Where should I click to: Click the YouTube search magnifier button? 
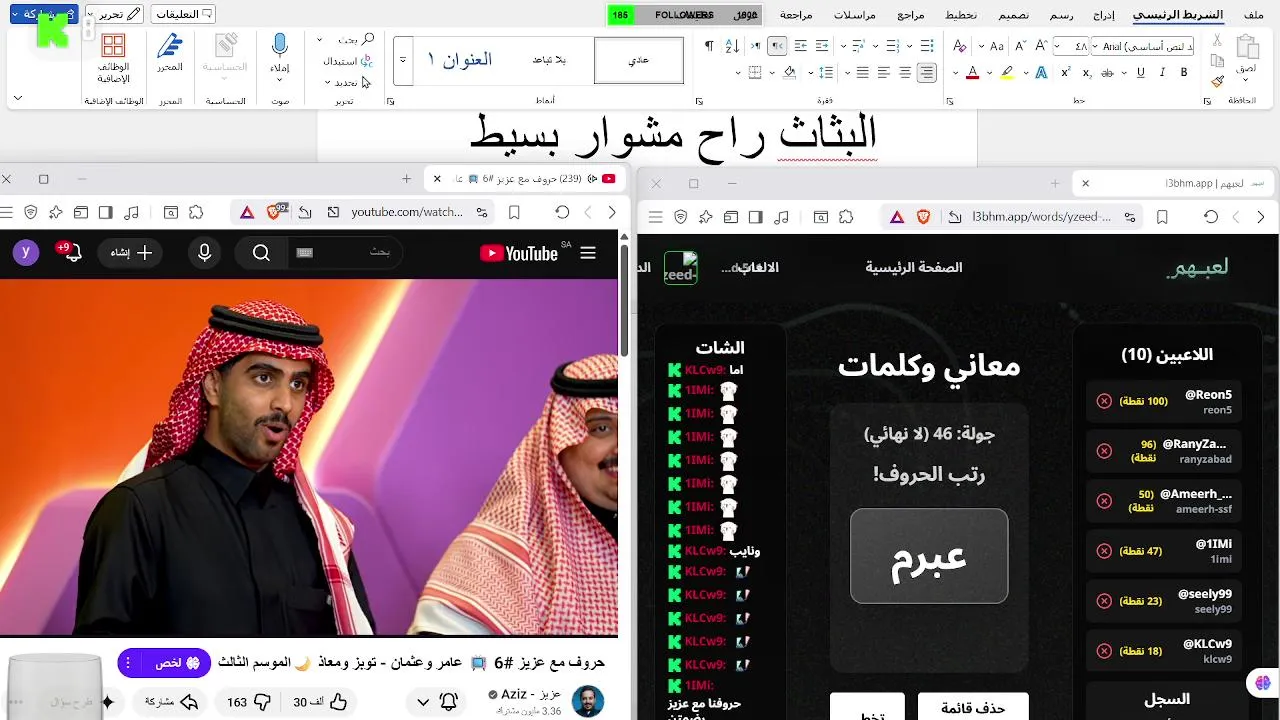pos(261,253)
